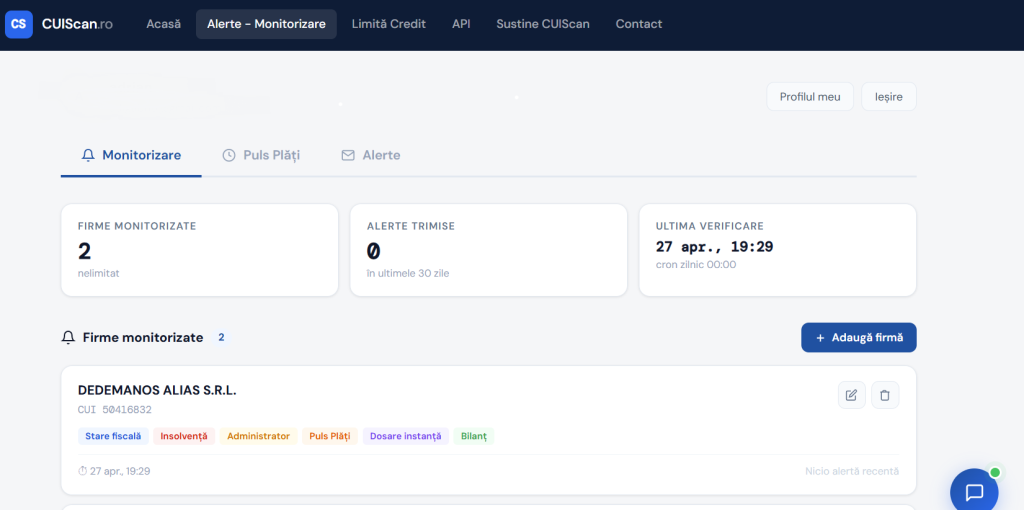Switch to the Monitorizare tab

coord(131,155)
